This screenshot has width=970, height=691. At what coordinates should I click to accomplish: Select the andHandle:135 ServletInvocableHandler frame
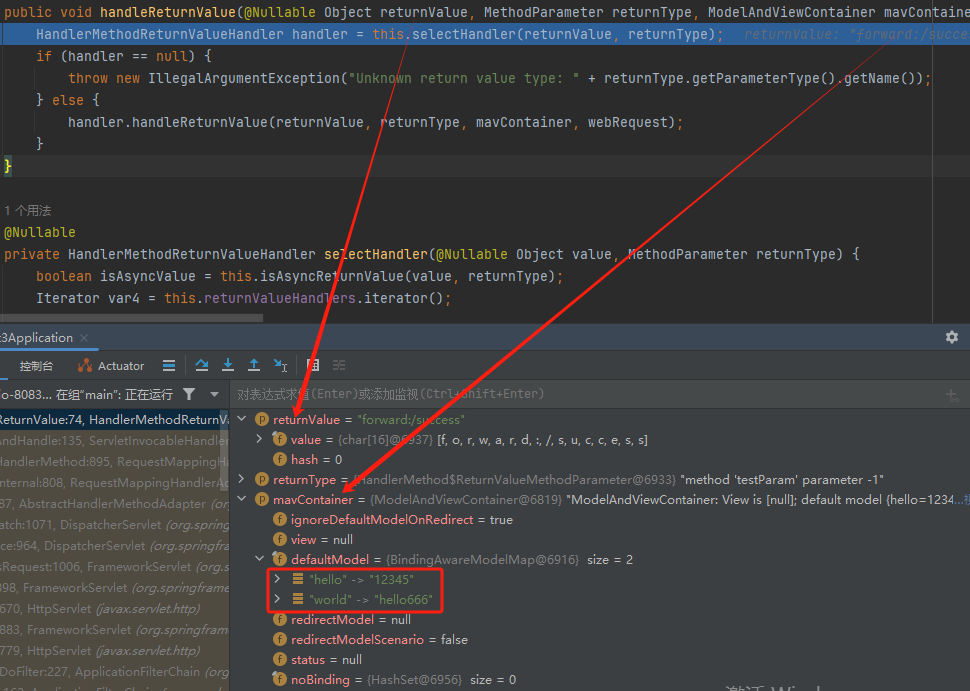click(x=114, y=440)
